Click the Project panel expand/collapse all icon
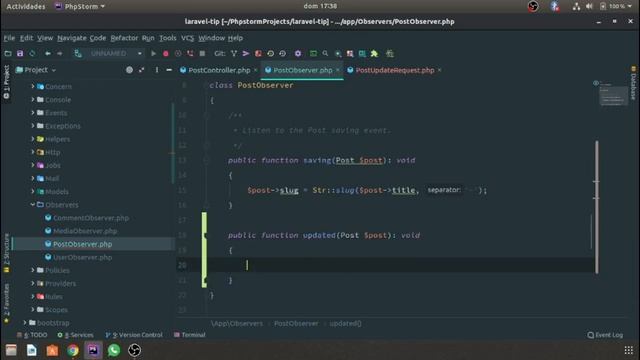 (x=142, y=70)
